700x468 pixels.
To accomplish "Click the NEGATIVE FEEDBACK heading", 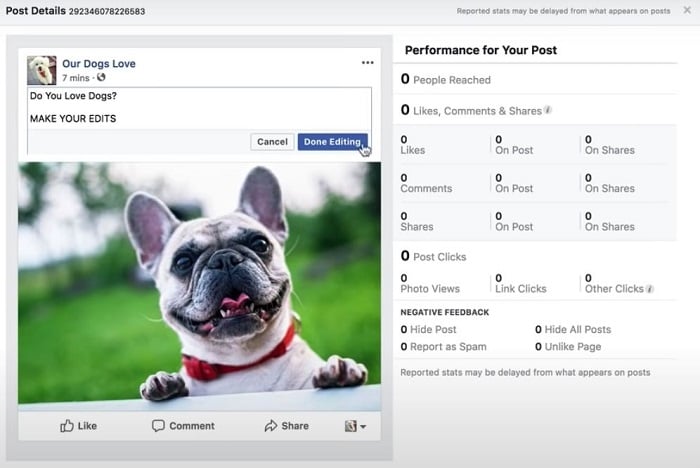I will [x=445, y=312].
